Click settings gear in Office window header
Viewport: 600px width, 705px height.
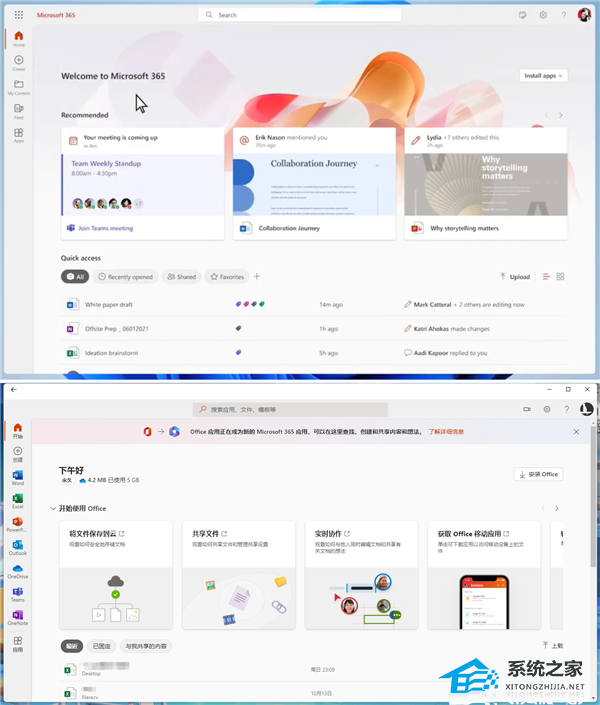pyautogui.click(x=547, y=409)
